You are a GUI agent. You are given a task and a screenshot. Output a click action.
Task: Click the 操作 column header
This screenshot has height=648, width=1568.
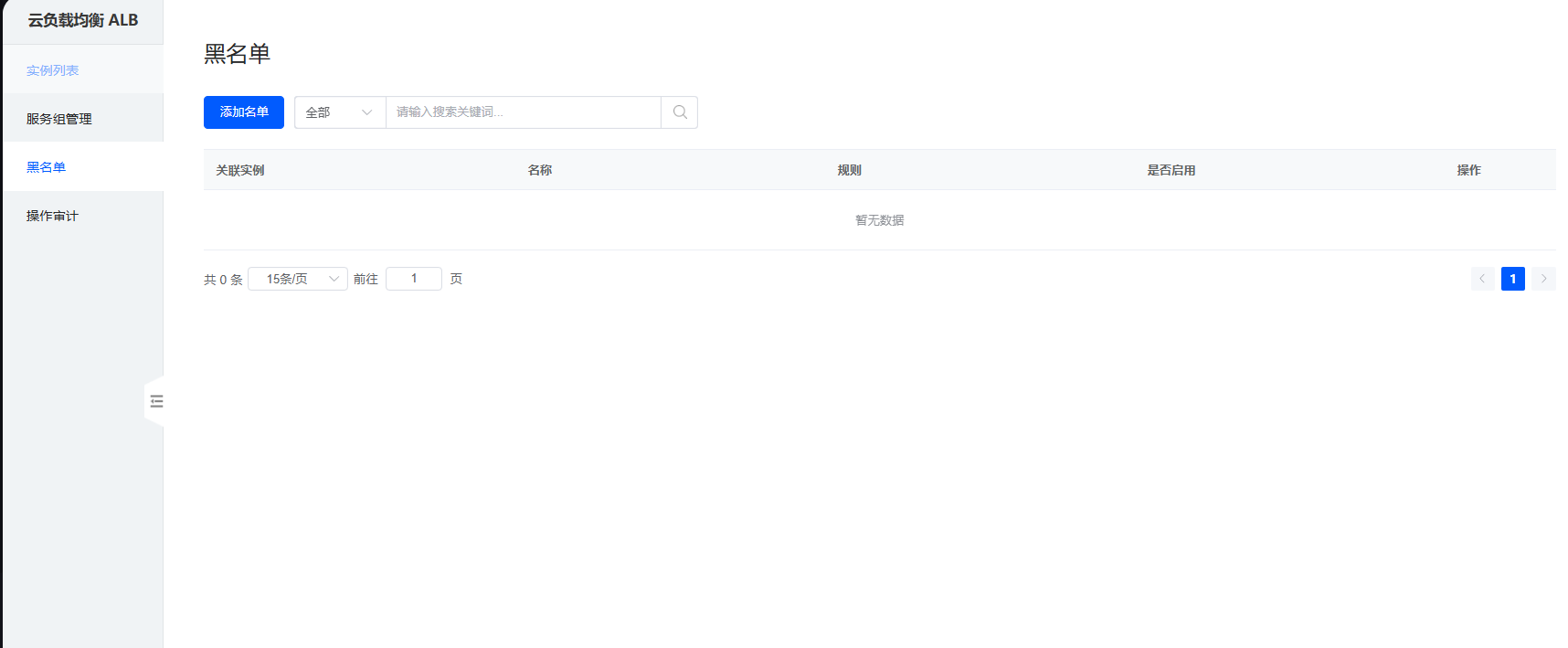pyautogui.click(x=1468, y=170)
